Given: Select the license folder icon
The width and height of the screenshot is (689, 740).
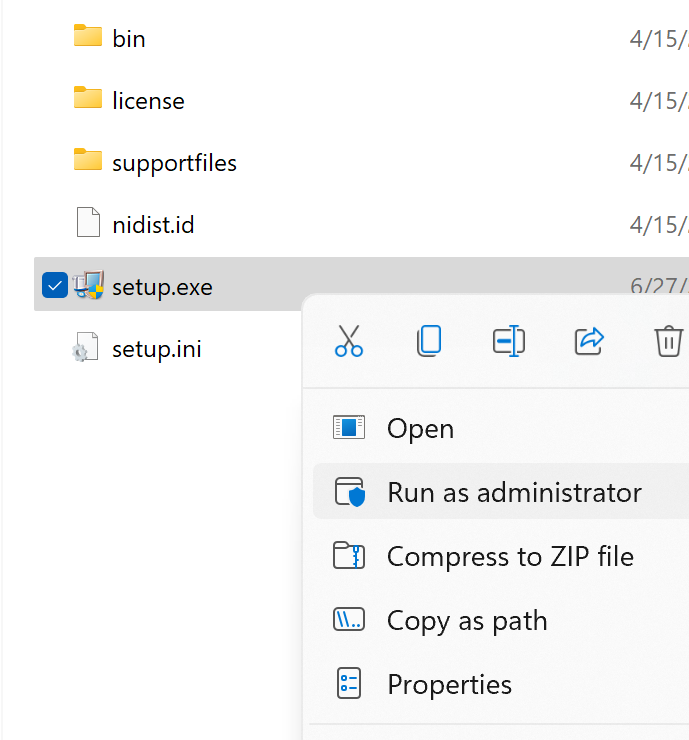Looking at the screenshot, I should [88, 97].
